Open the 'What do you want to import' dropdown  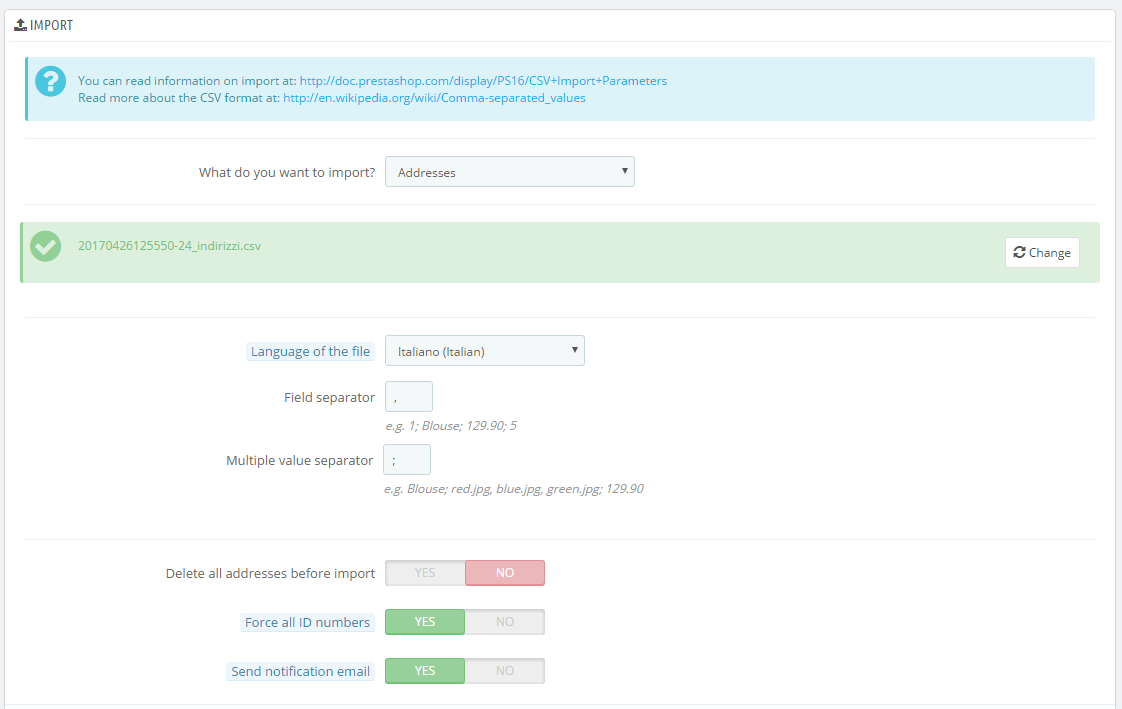coord(509,172)
